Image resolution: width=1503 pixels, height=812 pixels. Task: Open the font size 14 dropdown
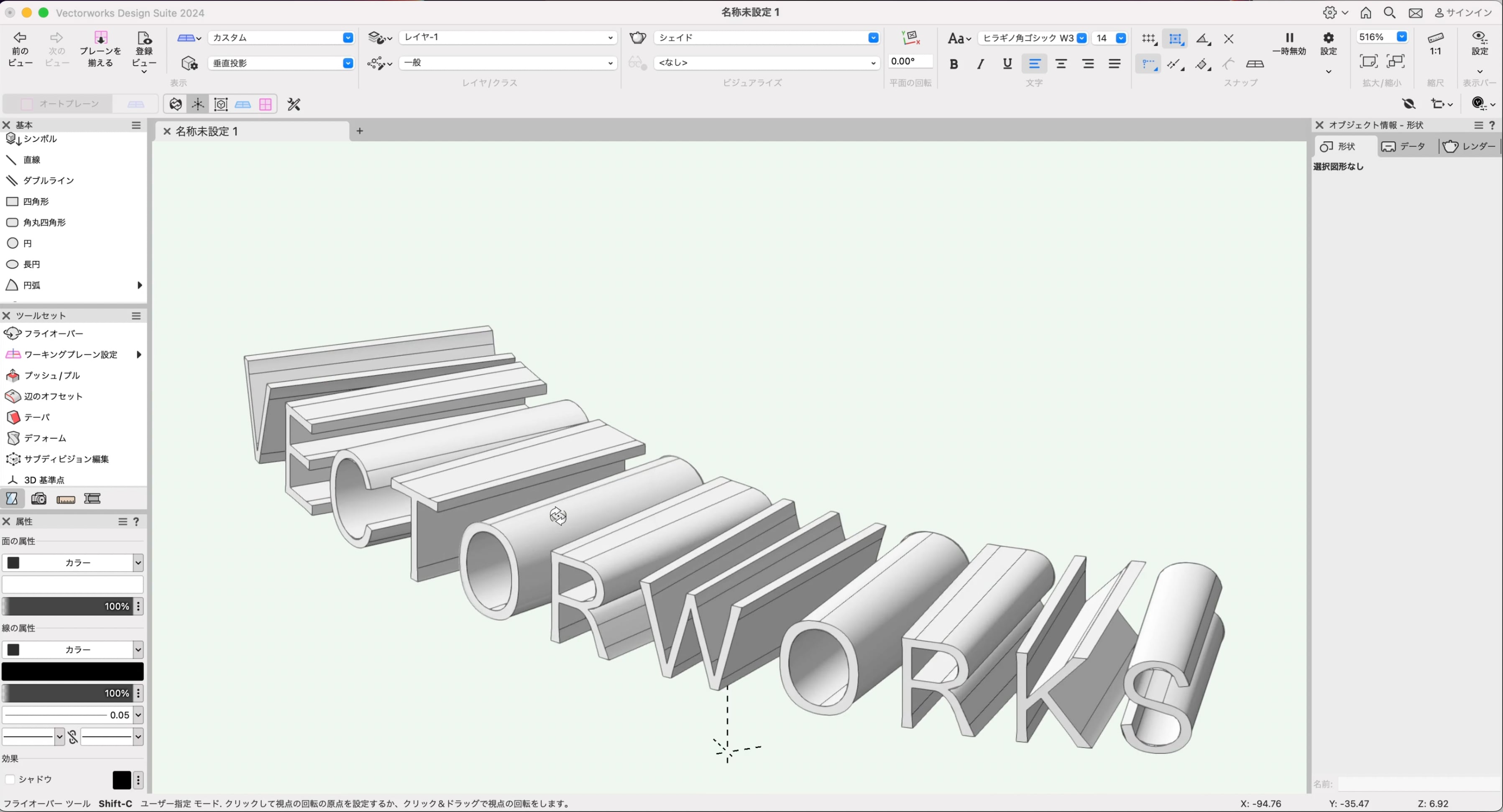pos(1109,38)
